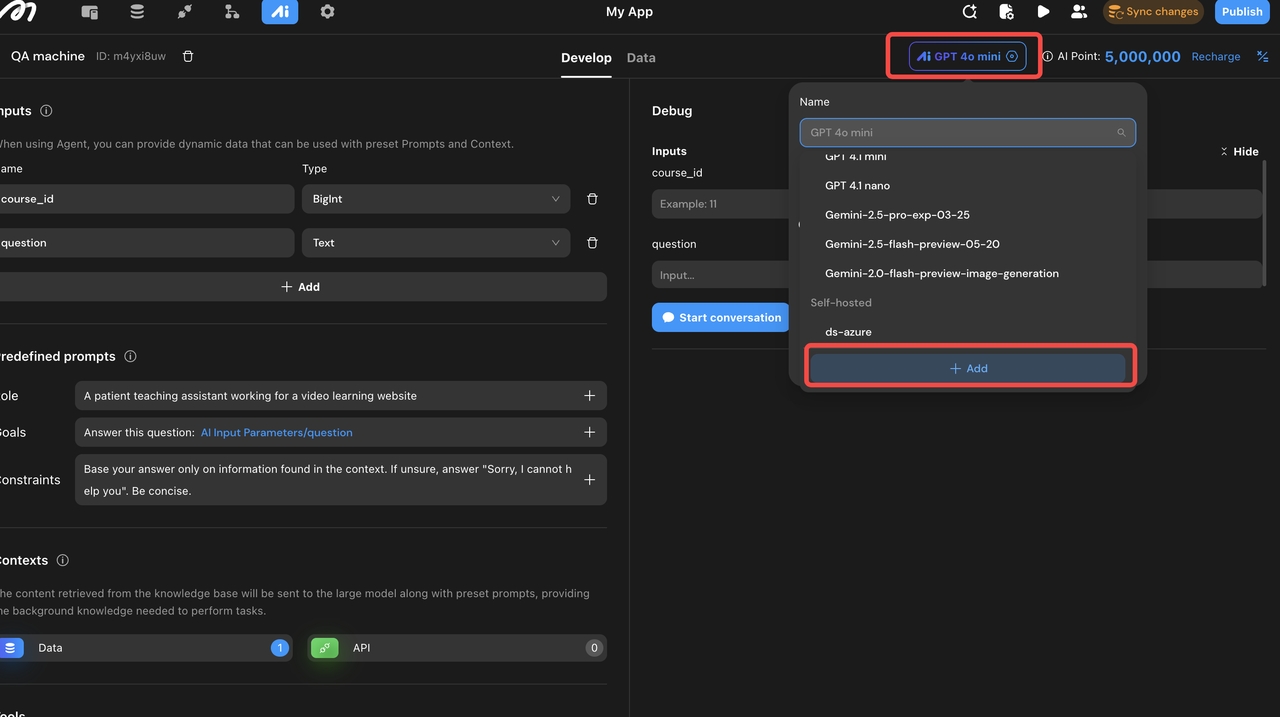
Task: Delete the course_id input row
Action: click(x=592, y=199)
